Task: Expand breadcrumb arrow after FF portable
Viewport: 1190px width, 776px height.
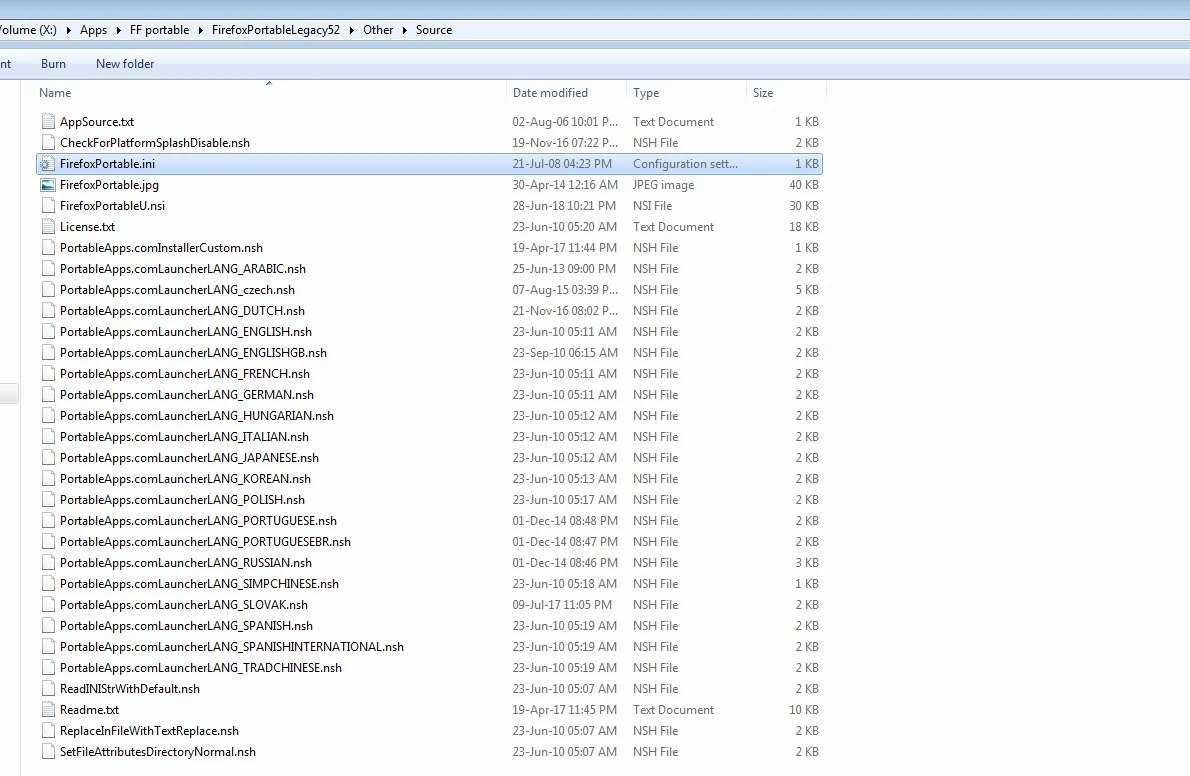Action: (x=200, y=30)
